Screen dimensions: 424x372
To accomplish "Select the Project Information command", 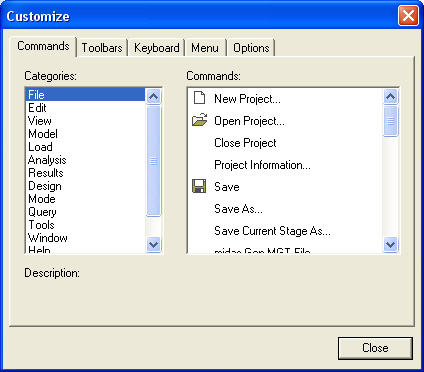I will (x=262, y=165).
